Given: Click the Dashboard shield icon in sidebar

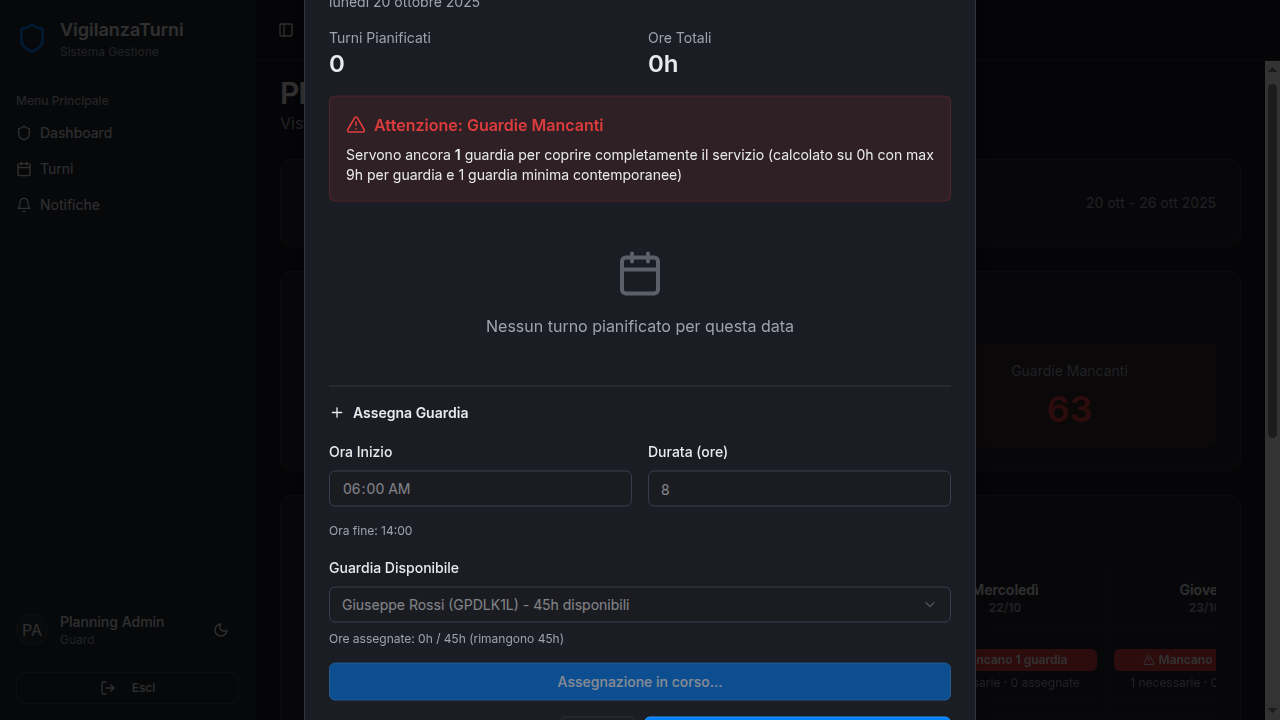Looking at the screenshot, I should tap(25, 133).
